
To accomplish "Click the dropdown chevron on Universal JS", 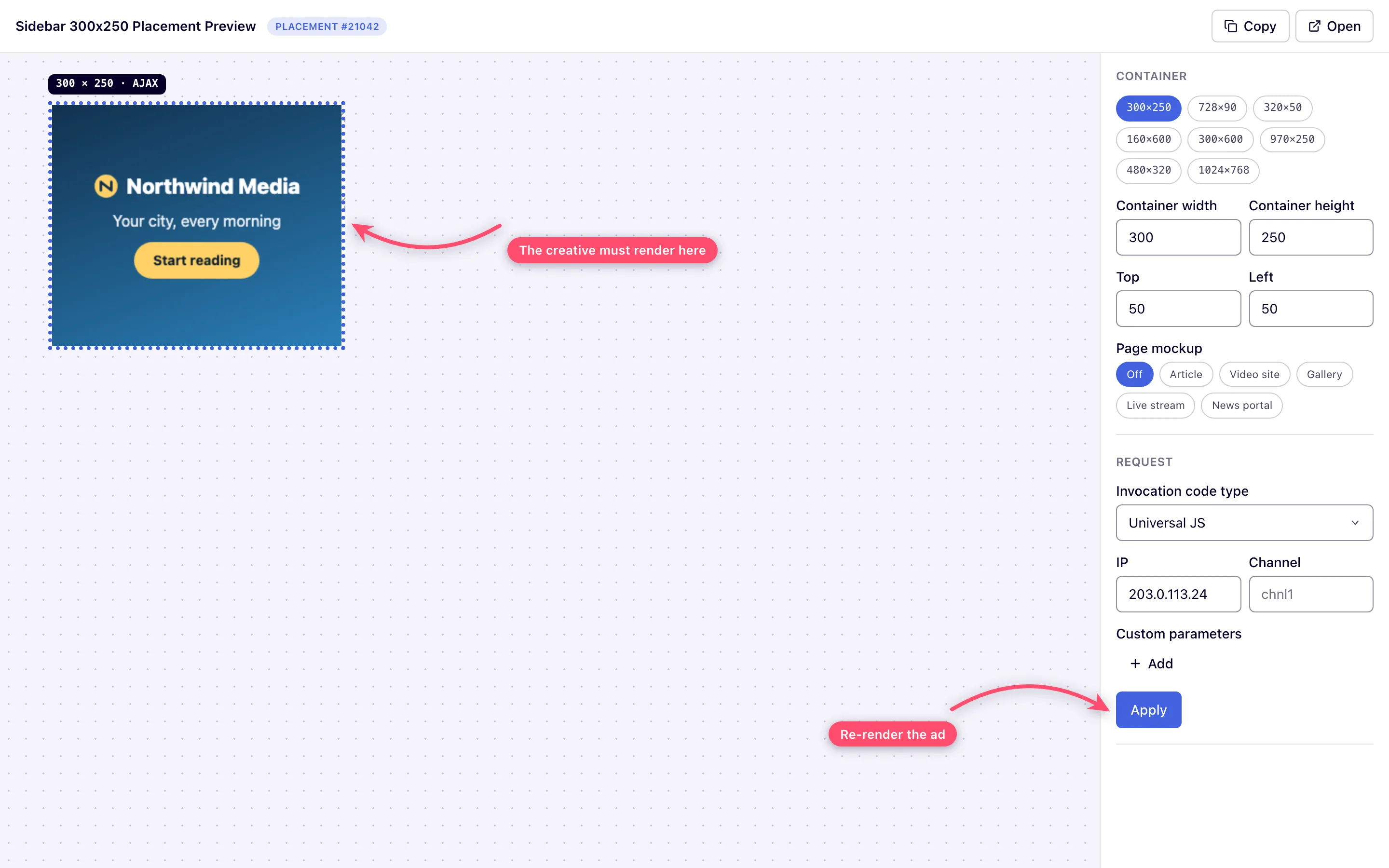I will point(1355,522).
